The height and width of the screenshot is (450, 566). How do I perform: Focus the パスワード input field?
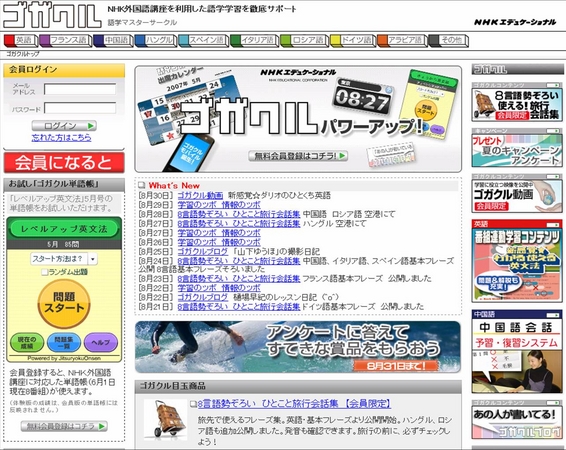click(80, 108)
